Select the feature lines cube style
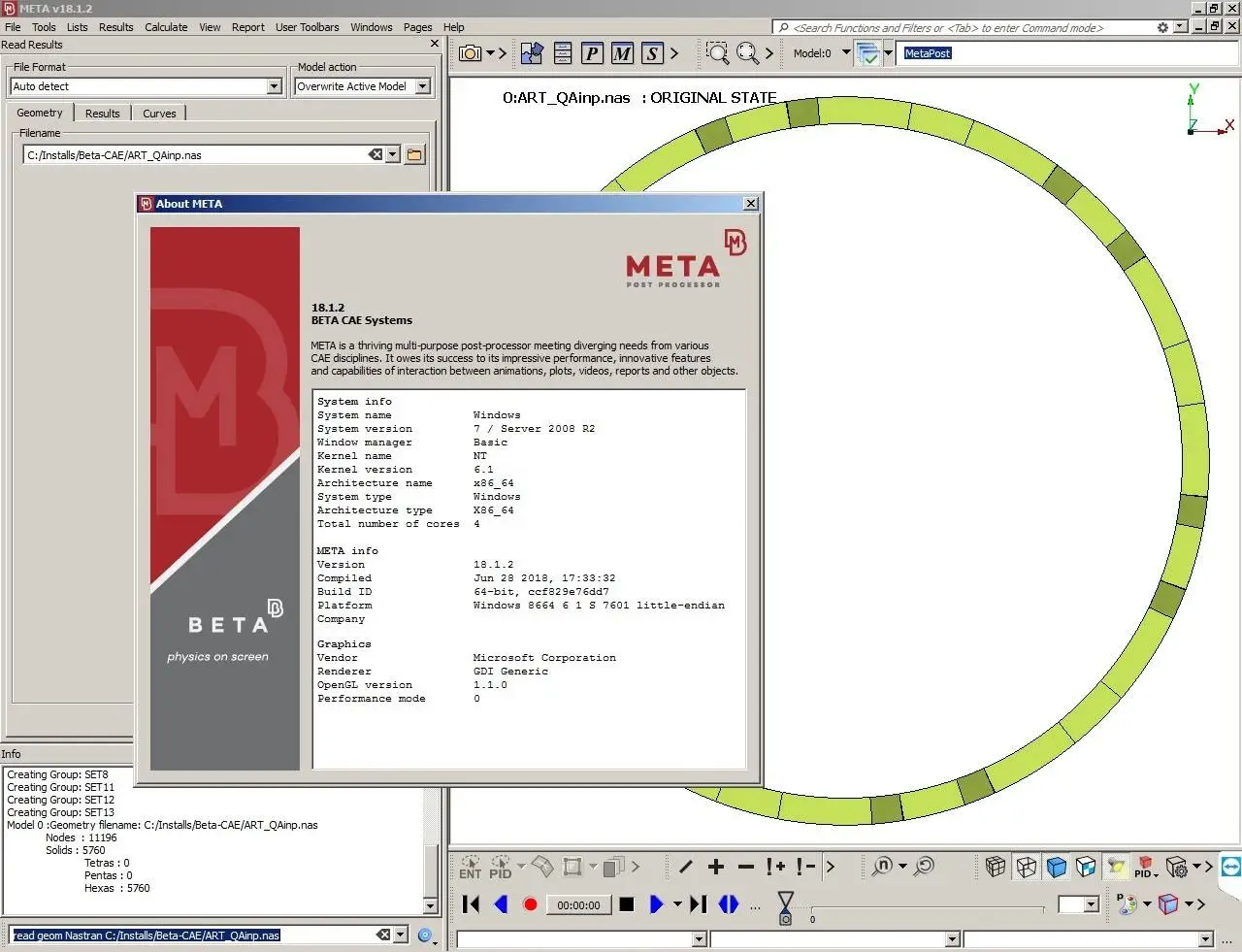This screenshot has width=1242, height=952. [1026, 867]
